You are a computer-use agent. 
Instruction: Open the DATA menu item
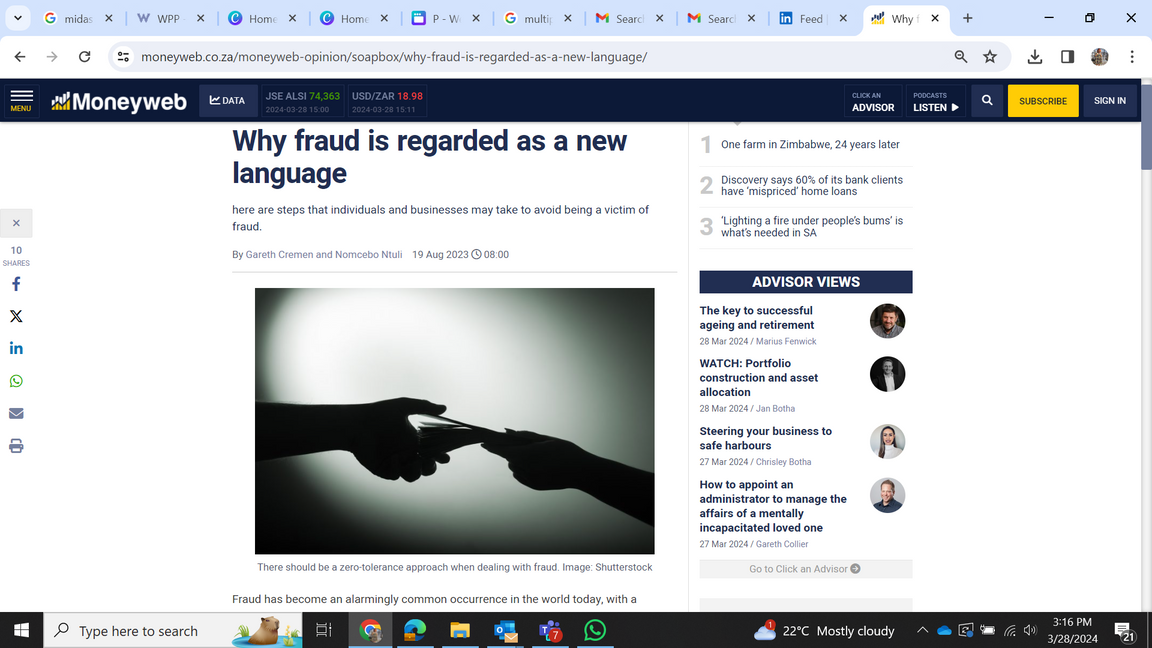tap(228, 101)
